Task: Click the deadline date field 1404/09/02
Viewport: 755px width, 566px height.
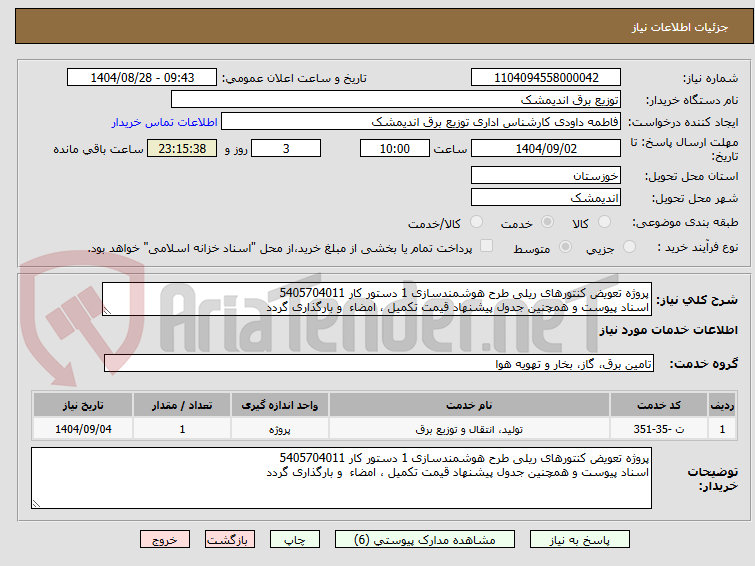Action: [546, 148]
